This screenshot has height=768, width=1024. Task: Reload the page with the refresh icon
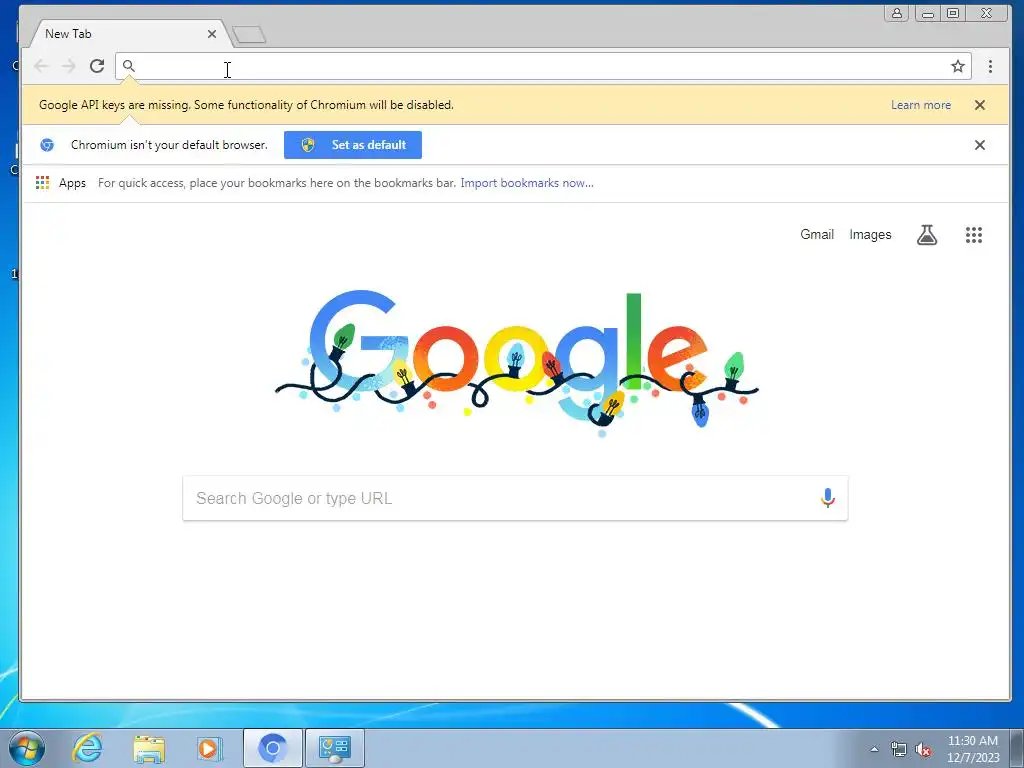(97, 66)
